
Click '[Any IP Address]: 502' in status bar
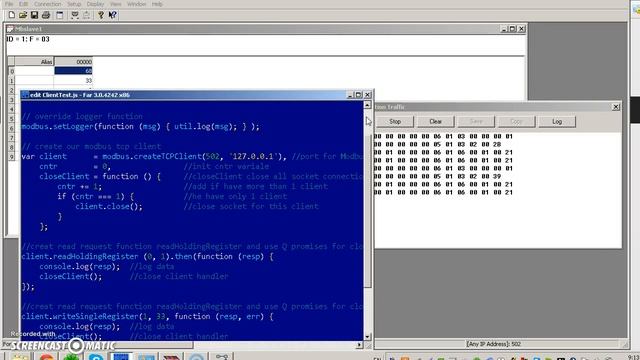tap(493, 344)
